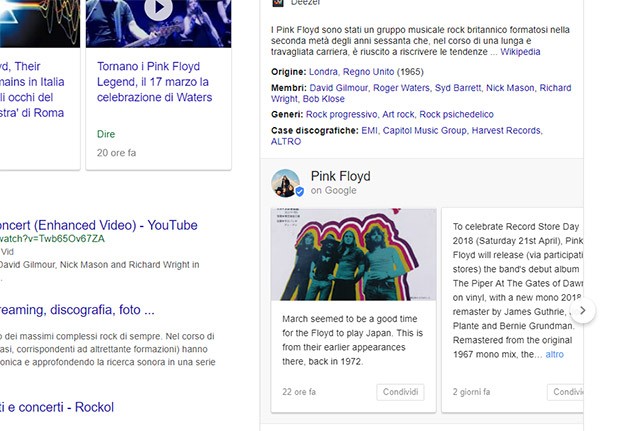The width and height of the screenshot is (620, 431).
Task: Open the Pink Floyd on Google profile avatar
Action: 285,183
